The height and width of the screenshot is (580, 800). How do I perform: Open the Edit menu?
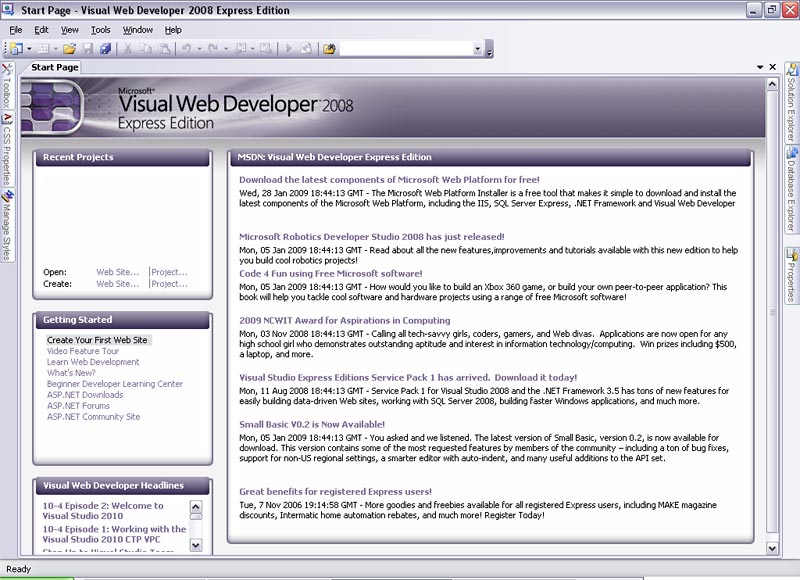(x=41, y=30)
